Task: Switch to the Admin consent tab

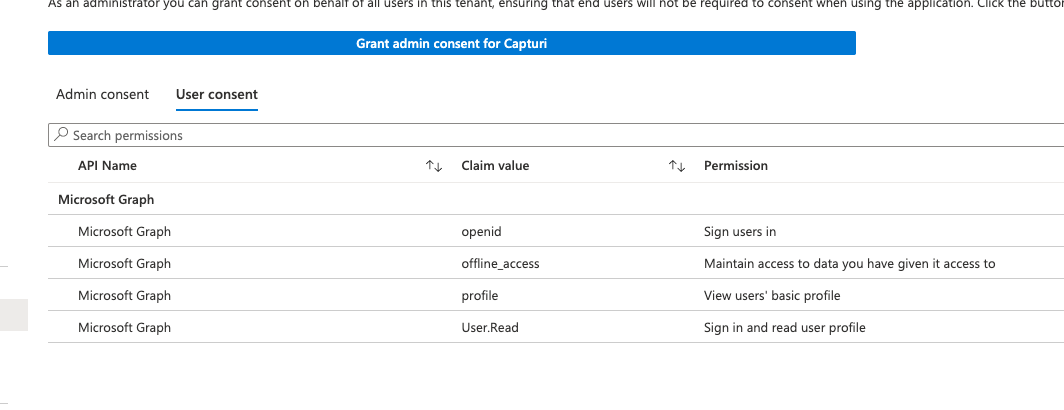Action: click(102, 94)
